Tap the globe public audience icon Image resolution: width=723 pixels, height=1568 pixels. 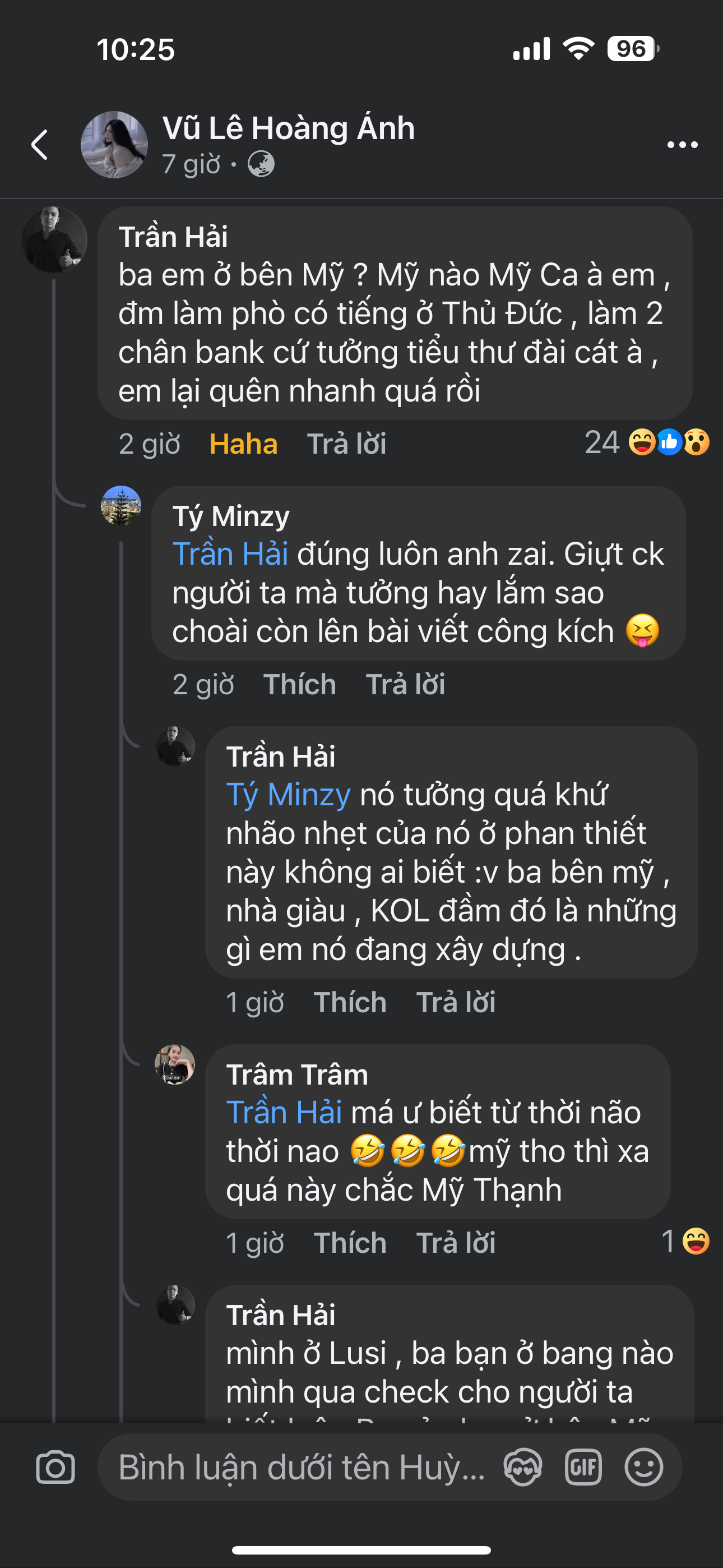coord(261,164)
